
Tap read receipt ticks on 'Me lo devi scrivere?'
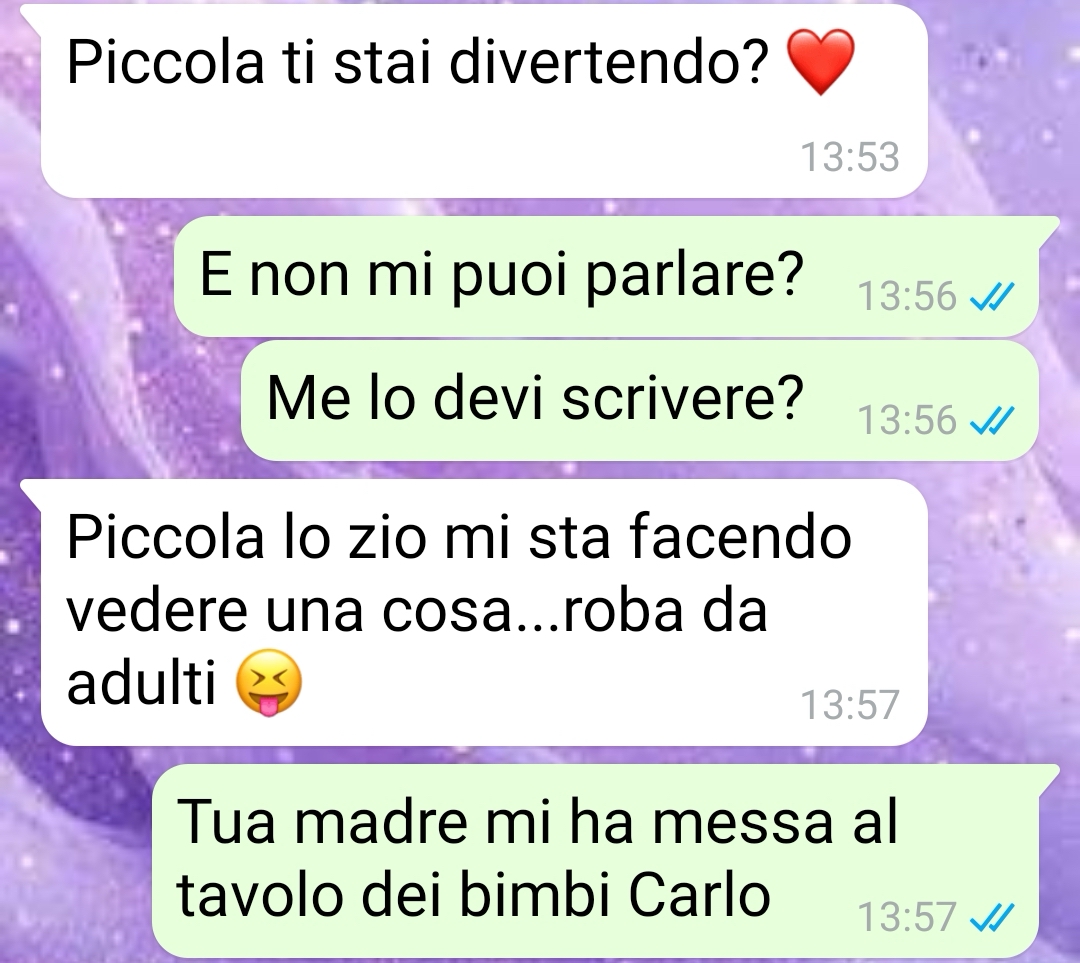pyautogui.click(x=991, y=420)
